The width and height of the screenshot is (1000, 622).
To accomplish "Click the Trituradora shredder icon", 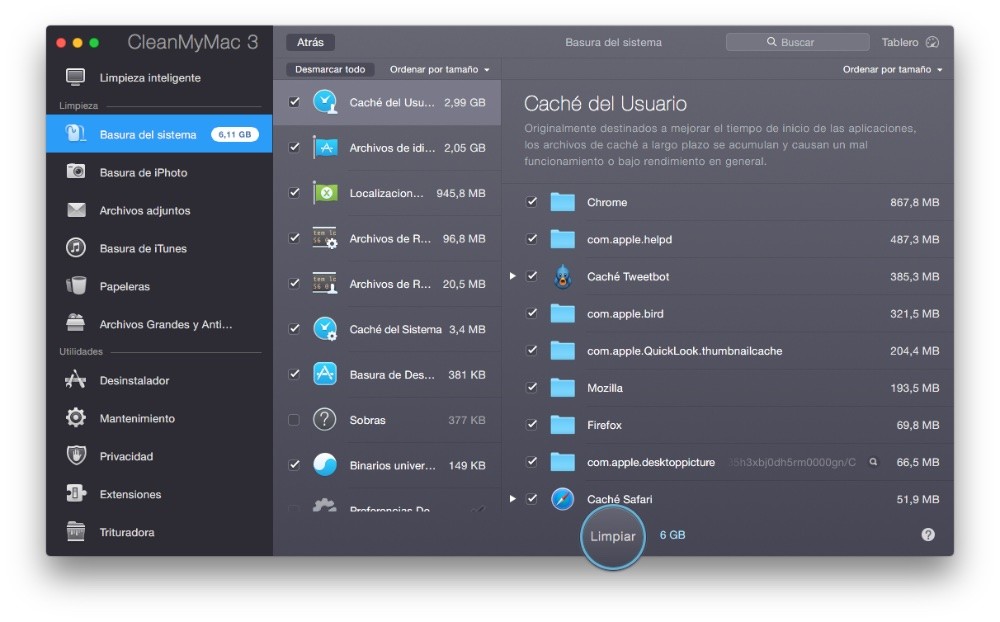I will tap(75, 531).
